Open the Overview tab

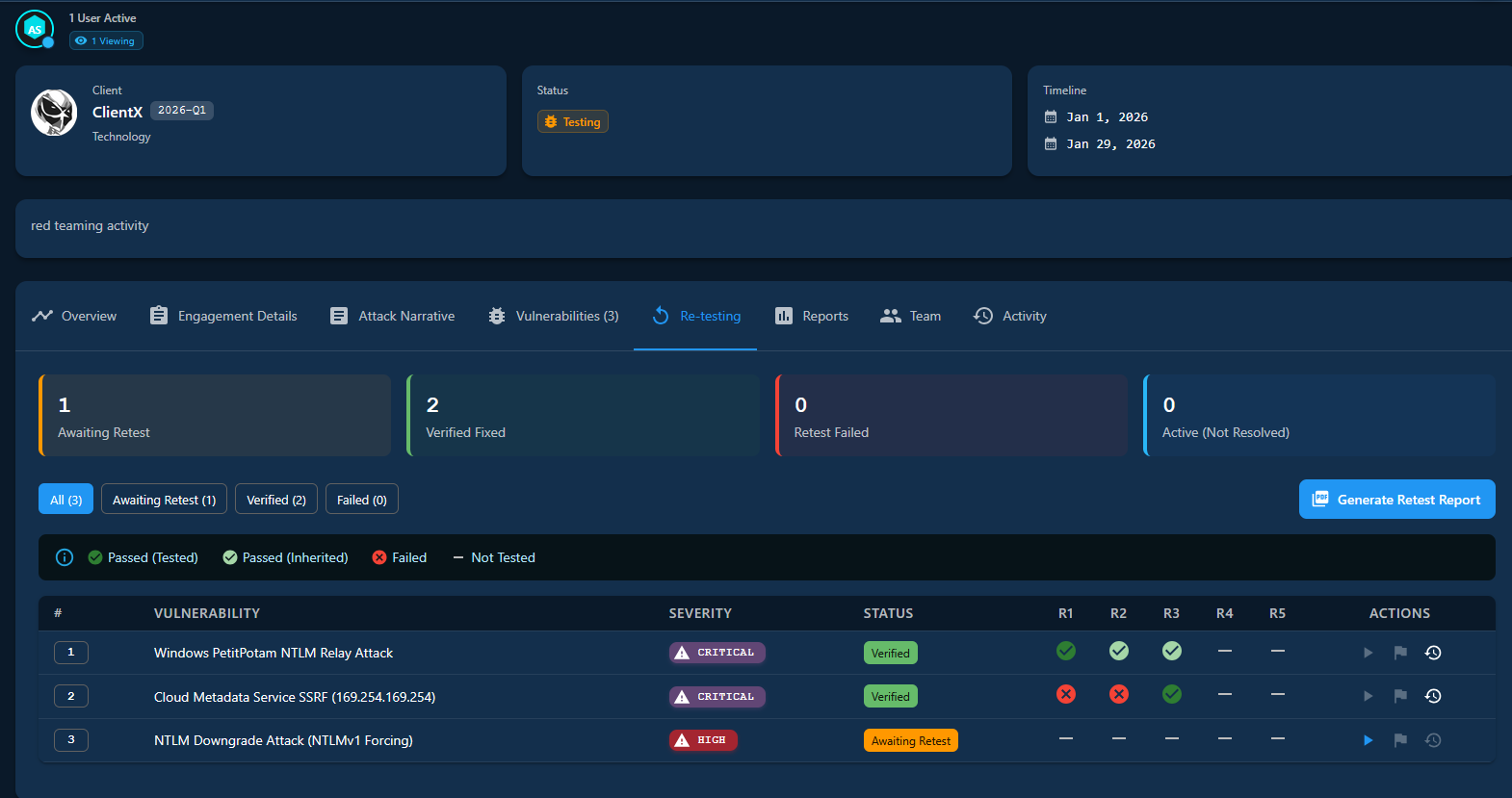click(74, 316)
